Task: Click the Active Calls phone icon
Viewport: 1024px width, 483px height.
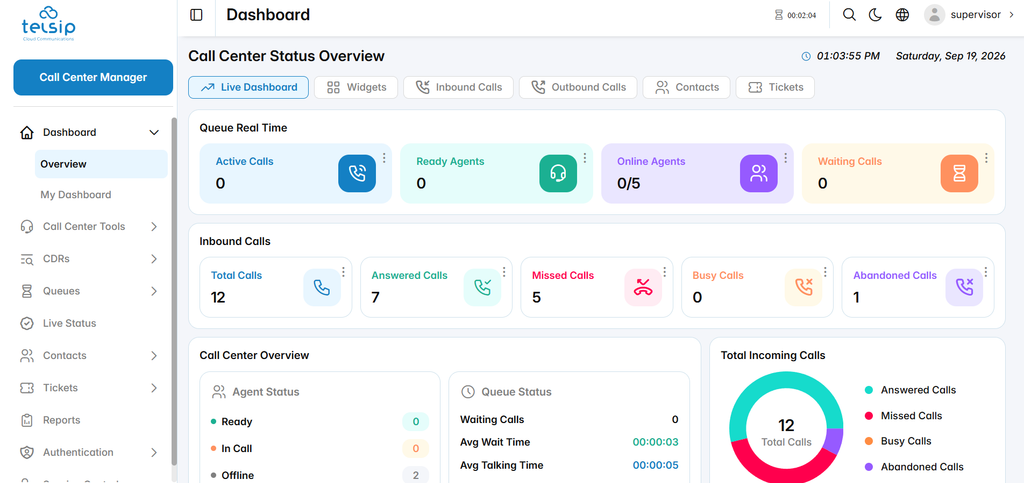Action: pyautogui.click(x=357, y=173)
